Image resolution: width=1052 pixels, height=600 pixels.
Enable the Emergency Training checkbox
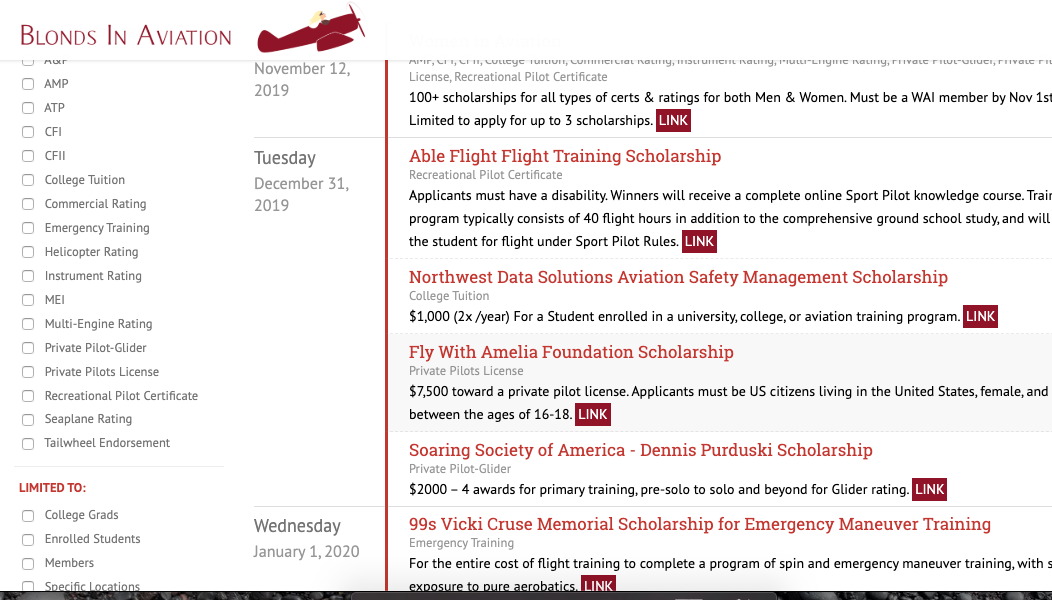[28, 228]
